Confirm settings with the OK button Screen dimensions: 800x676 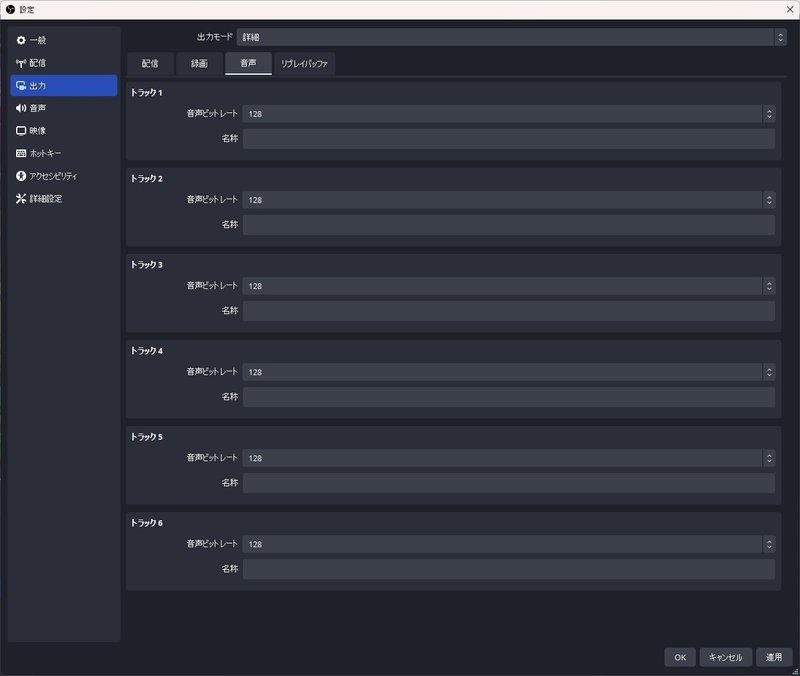point(680,657)
